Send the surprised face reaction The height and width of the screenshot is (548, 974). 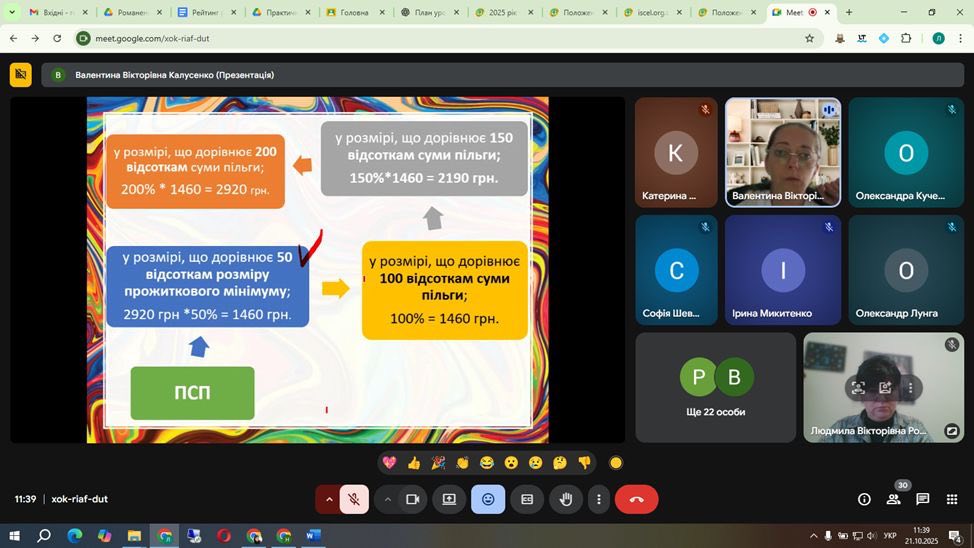511,463
